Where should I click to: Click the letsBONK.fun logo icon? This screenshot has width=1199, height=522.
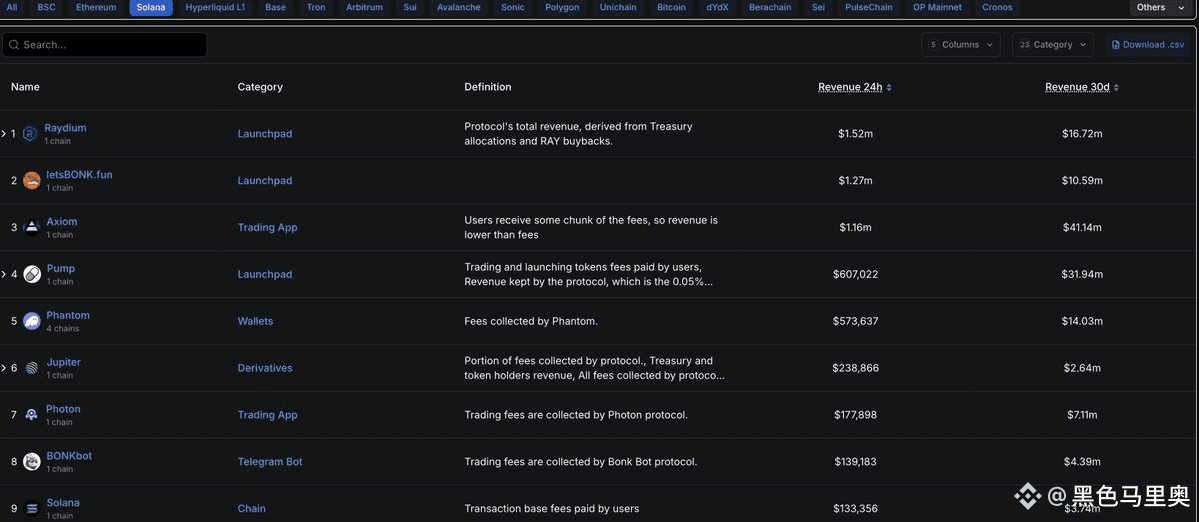tap(31, 180)
